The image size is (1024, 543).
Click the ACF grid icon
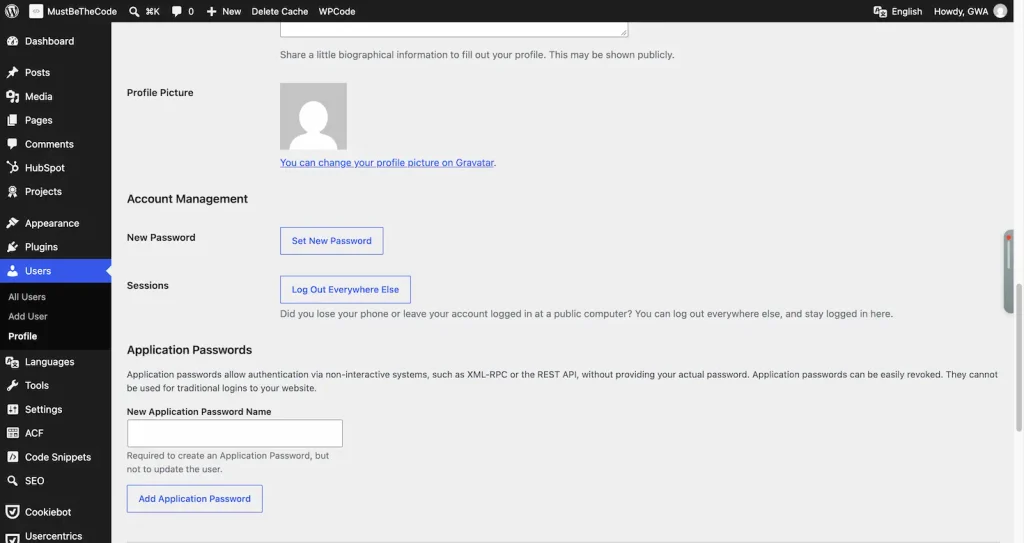(x=12, y=433)
